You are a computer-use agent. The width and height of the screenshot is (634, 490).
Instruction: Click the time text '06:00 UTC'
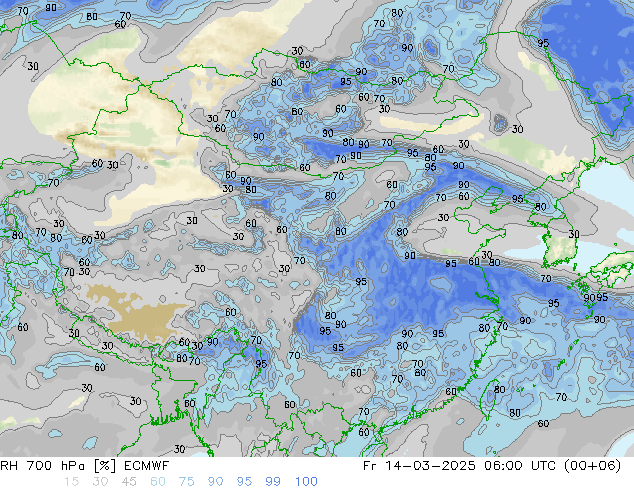tap(522, 466)
